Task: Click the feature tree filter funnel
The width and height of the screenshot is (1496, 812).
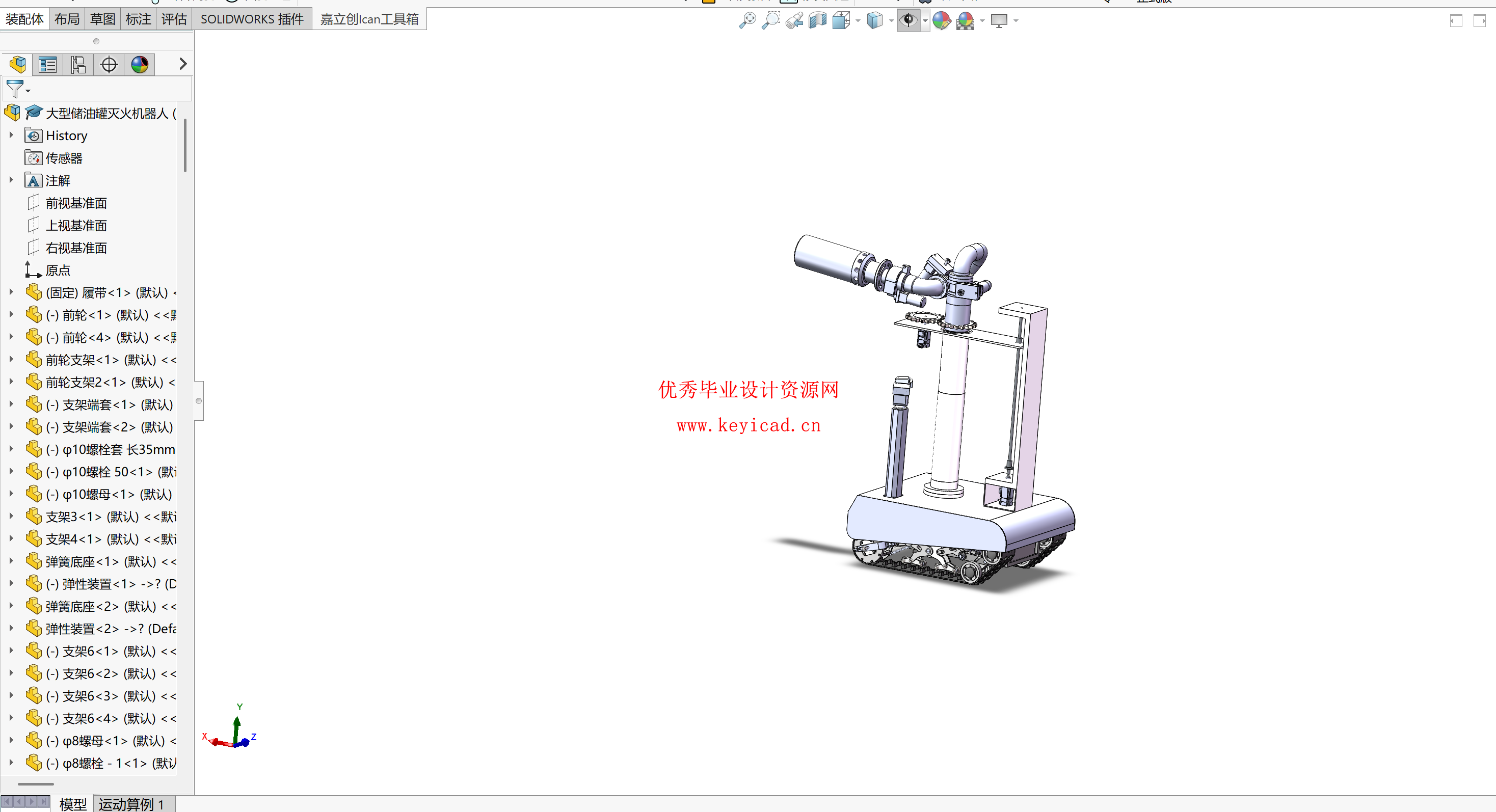Action: click(x=14, y=89)
